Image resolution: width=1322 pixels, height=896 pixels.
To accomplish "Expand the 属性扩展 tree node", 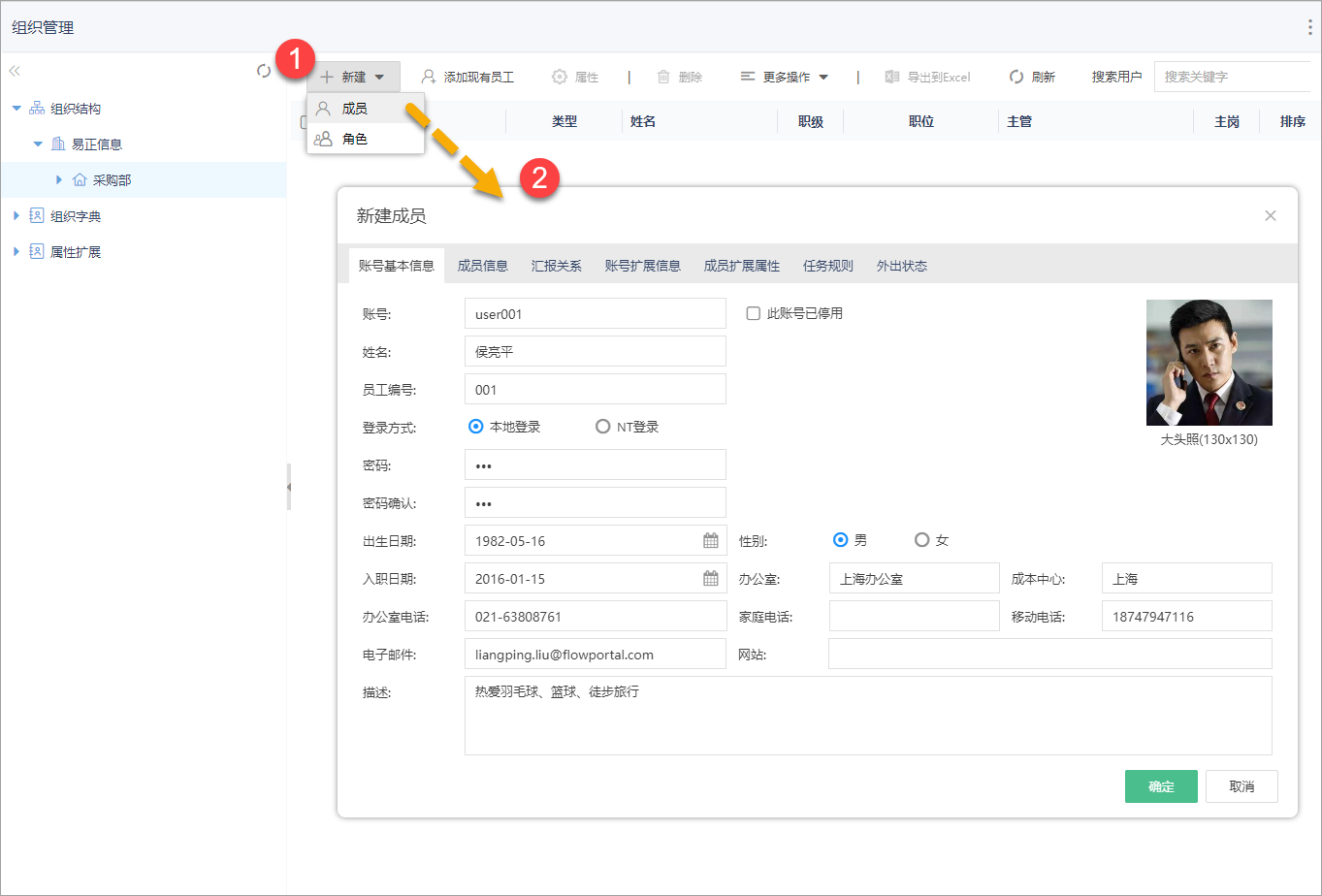I will [16, 251].
